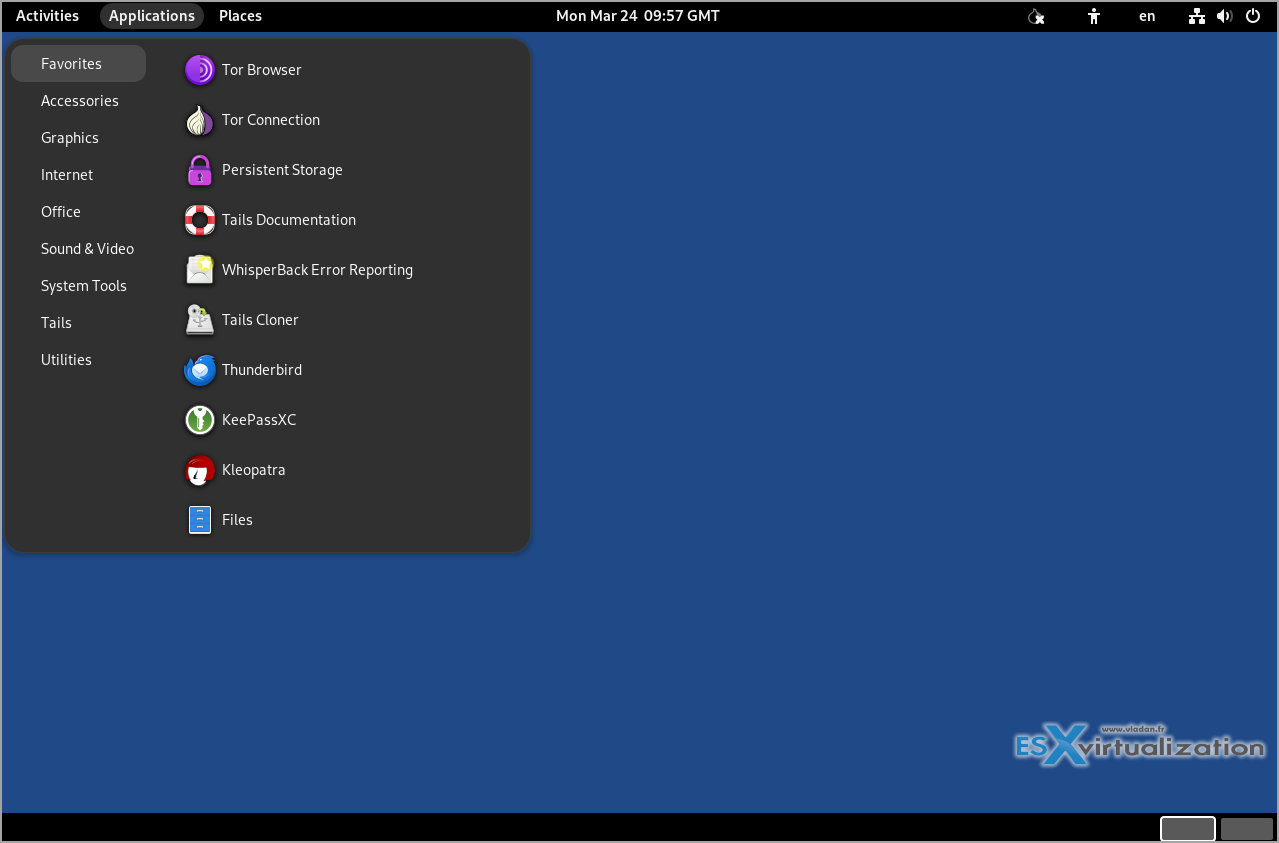Switch to the second workspace thumbnail
Viewport: 1279px width, 843px height.
click(x=1247, y=829)
